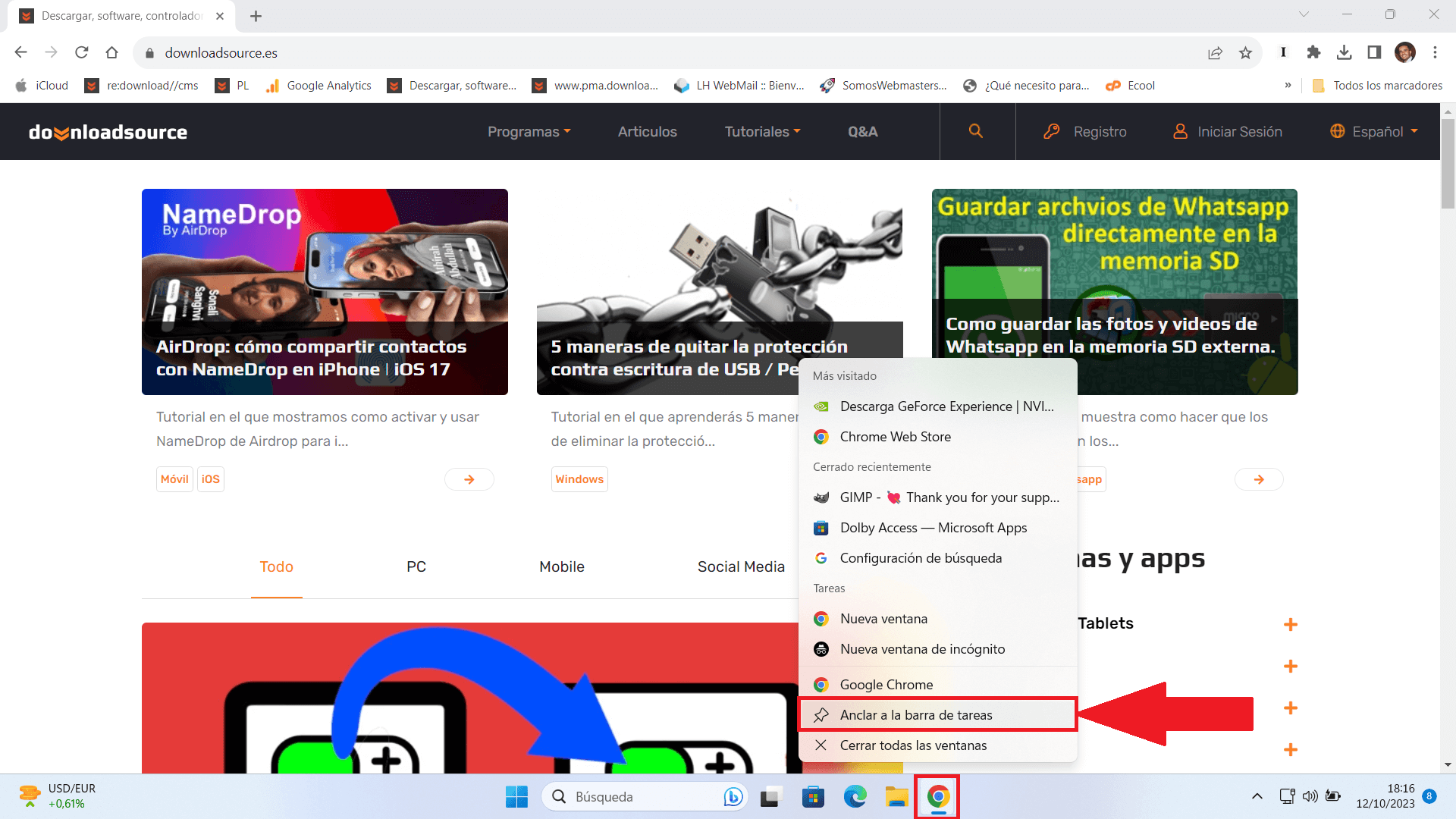Click Google Chrome in jump list
The width and height of the screenshot is (1456, 819).
(x=938, y=684)
